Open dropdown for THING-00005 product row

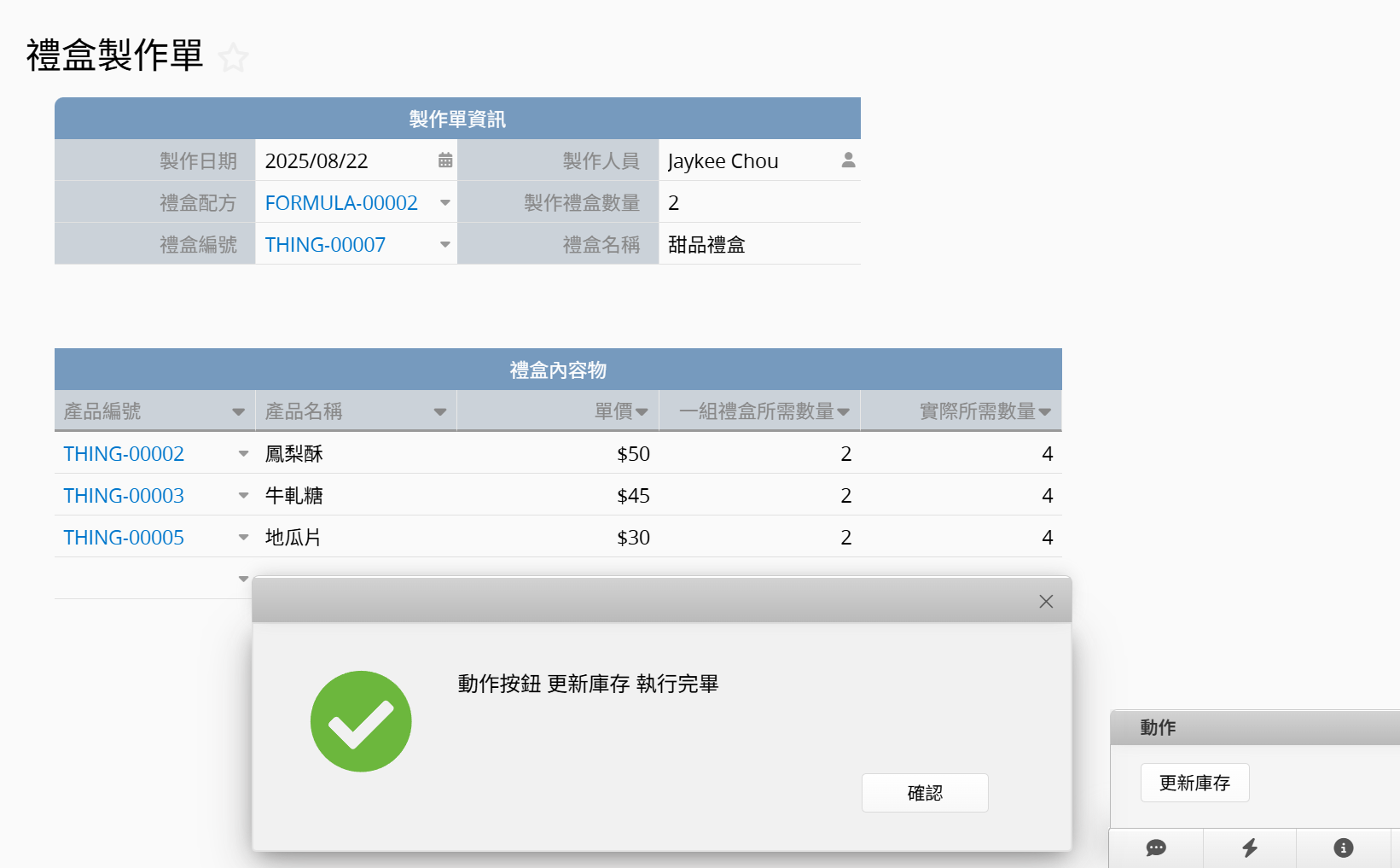(x=243, y=537)
